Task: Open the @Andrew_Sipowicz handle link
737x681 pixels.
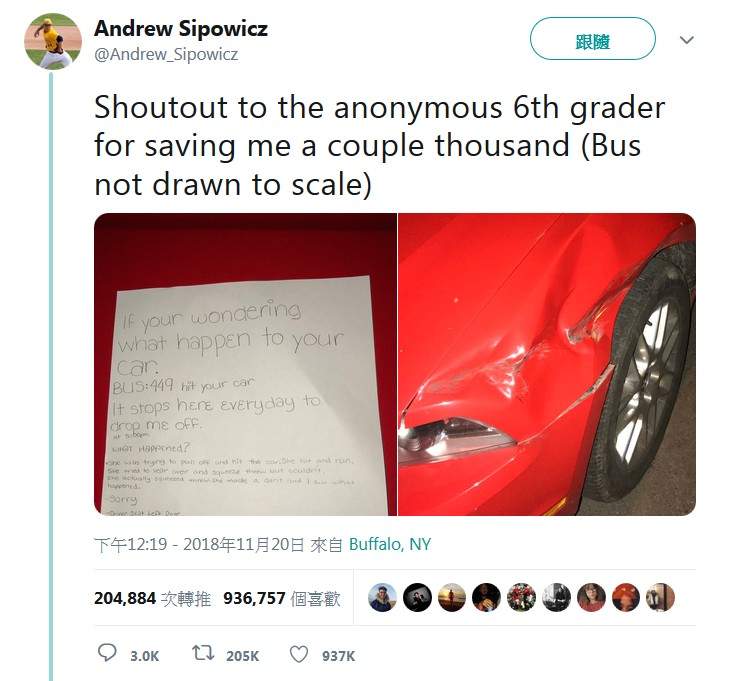Action: [166, 55]
